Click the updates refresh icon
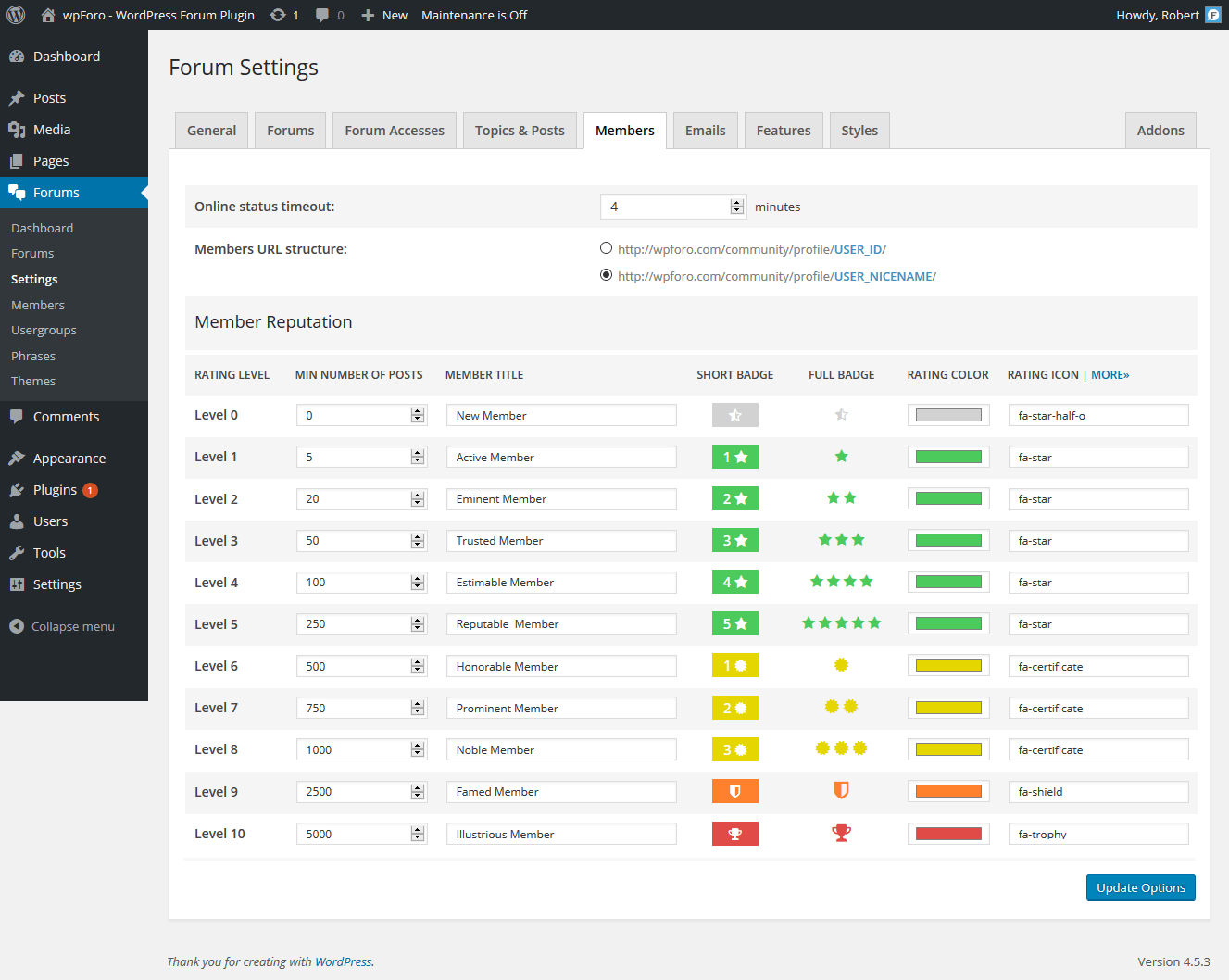Viewport: 1229px width, 980px height. 278,15
